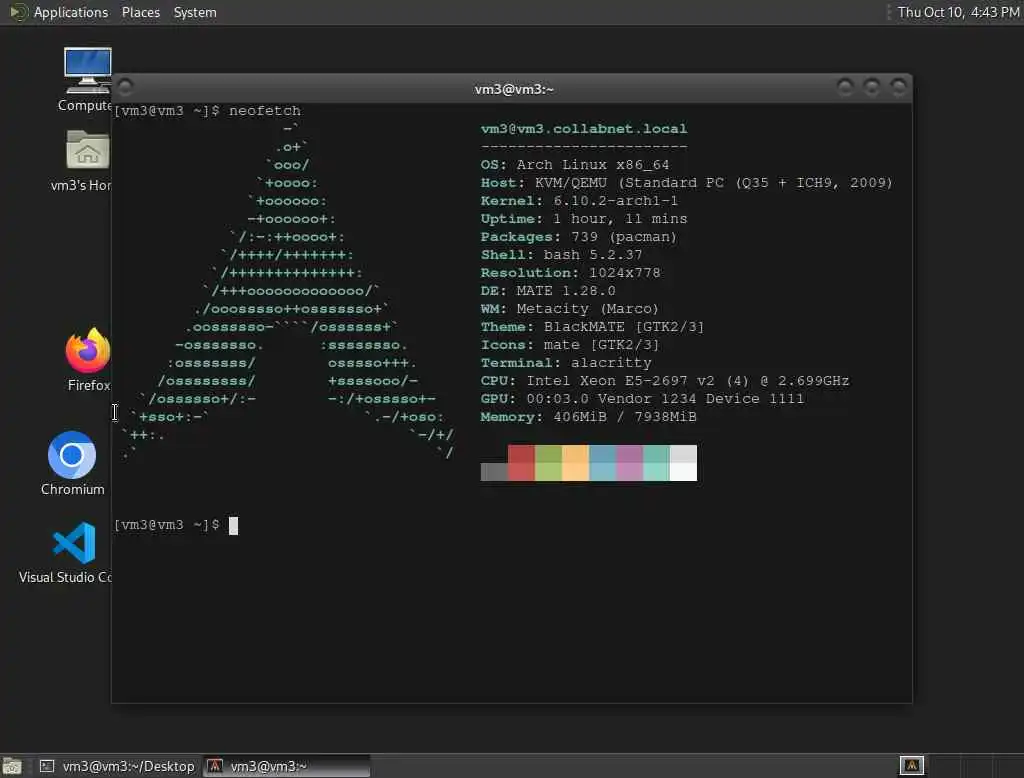Image resolution: width=1024 pixels, height=778 pixels.
Task: Close the alacritty terminal window
Action: (899, 87)
